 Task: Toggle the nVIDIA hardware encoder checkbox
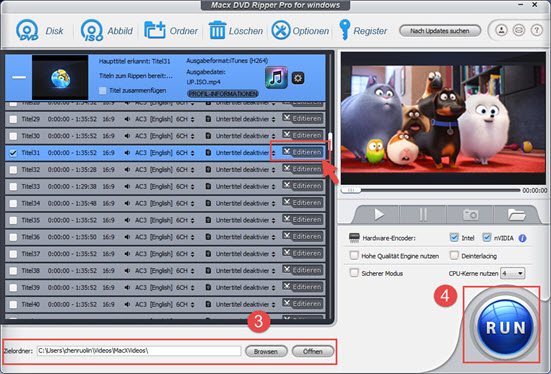click(x=487, y=238)
